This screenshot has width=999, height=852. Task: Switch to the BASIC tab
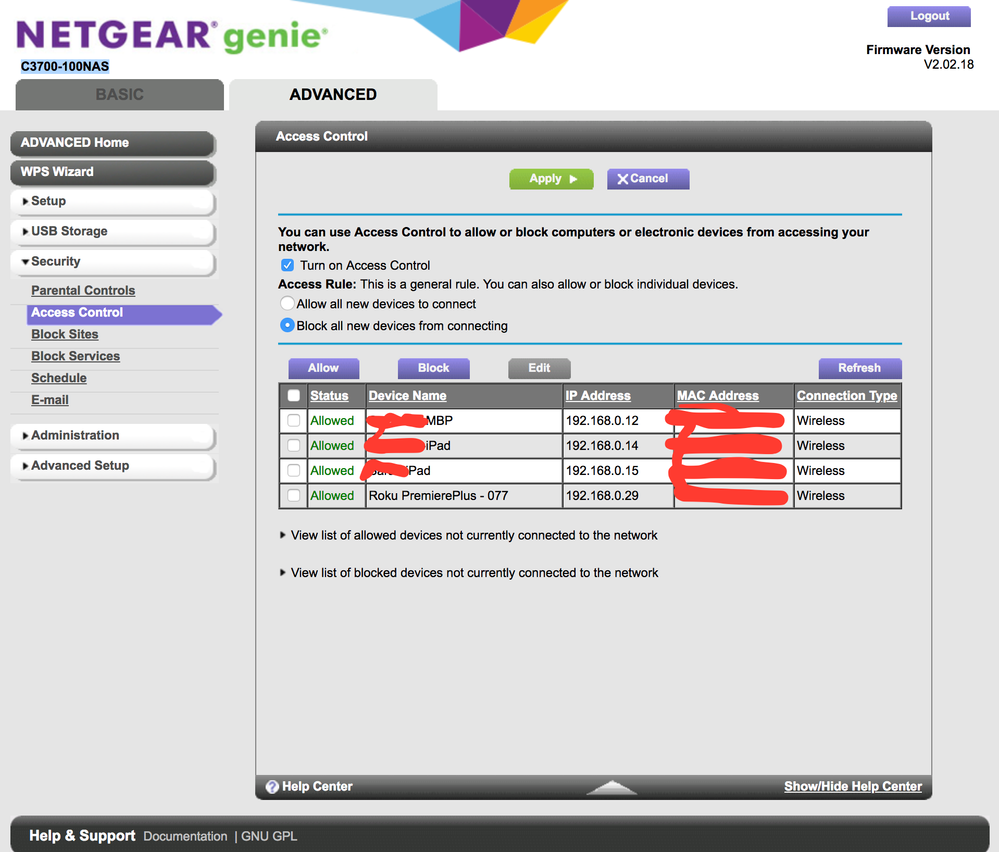[x=120, y=95]
